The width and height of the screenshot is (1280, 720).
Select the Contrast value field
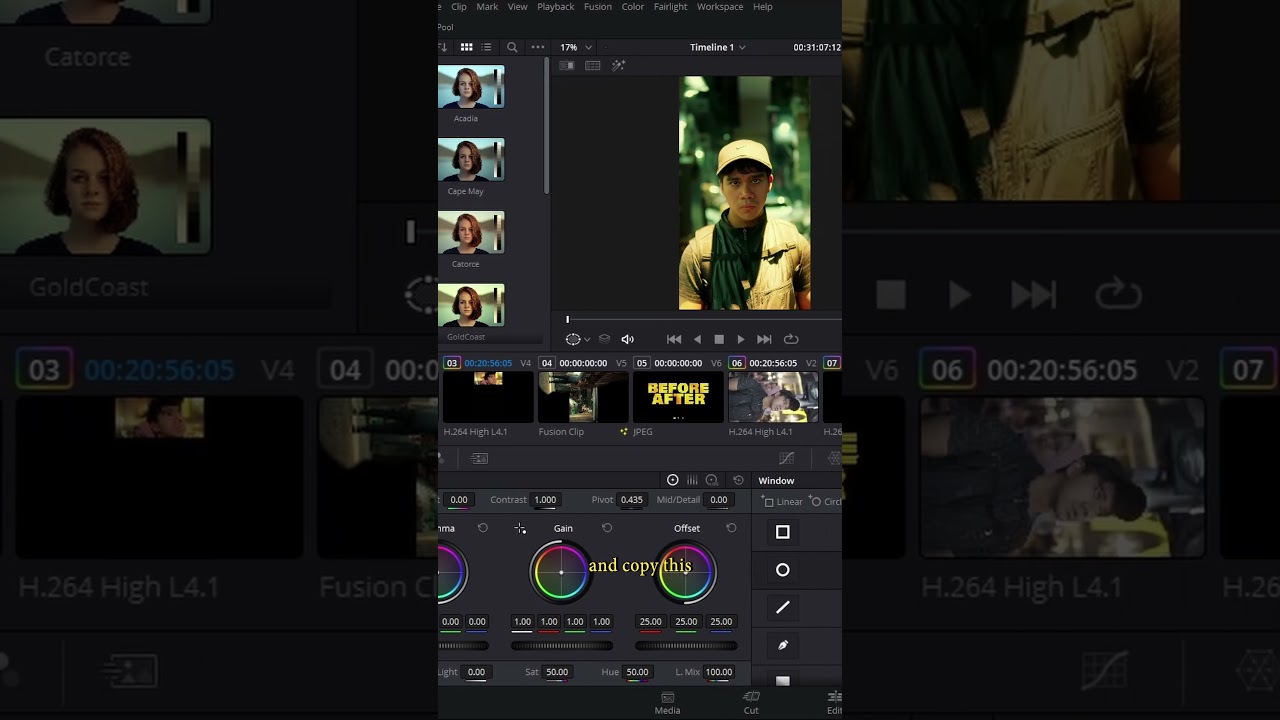pos(545,500)
